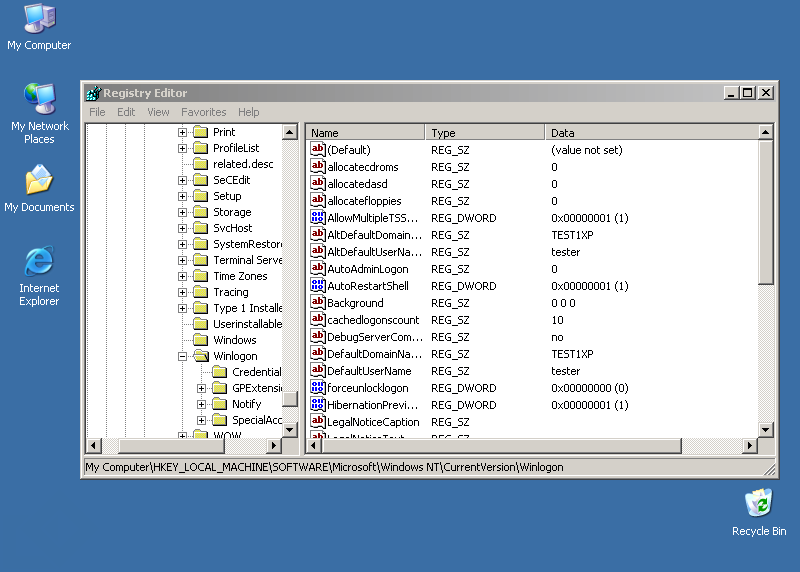Click the values pane scroll-right arrow

749,445
